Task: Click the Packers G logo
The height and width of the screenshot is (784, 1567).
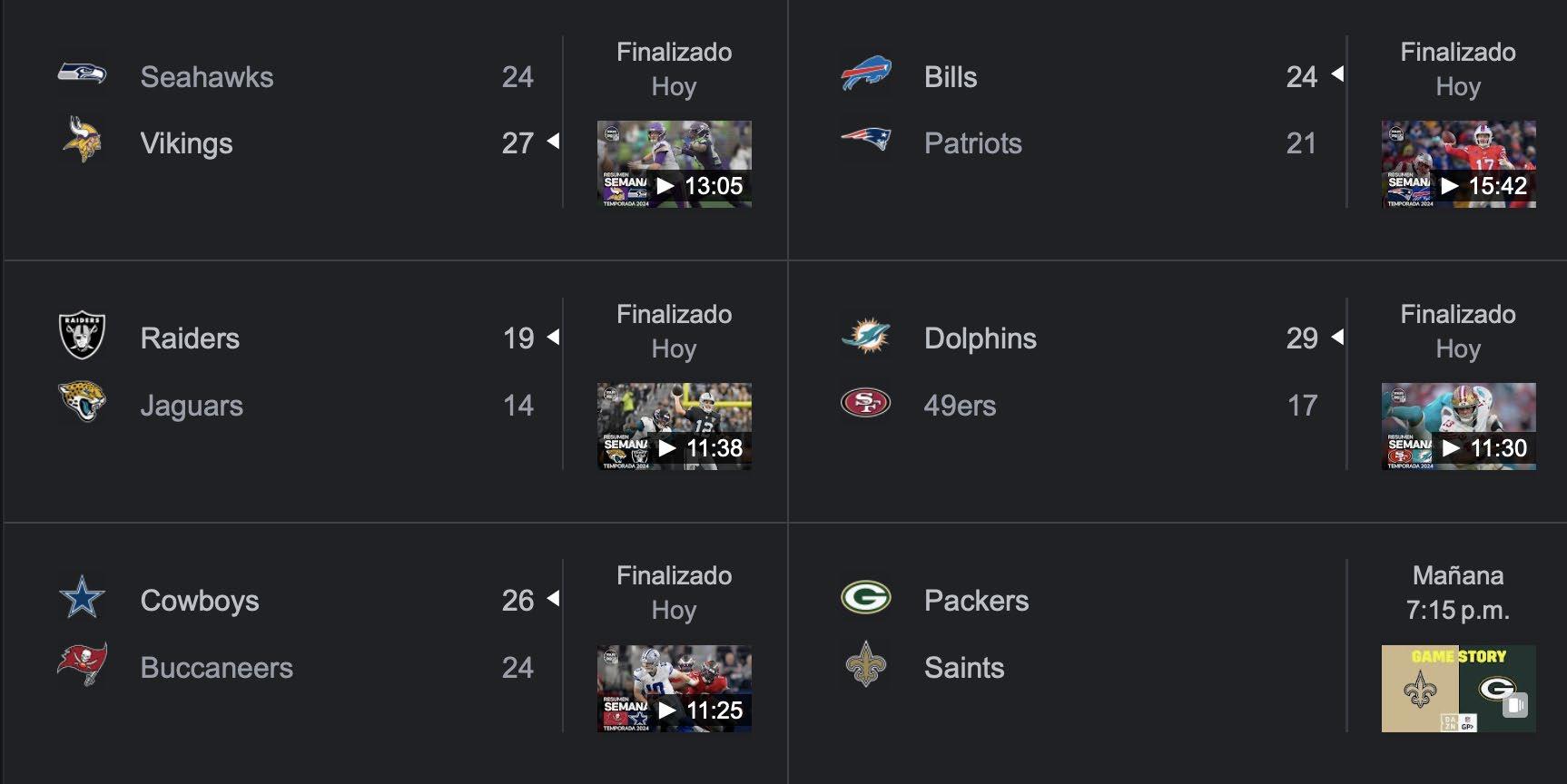Action: pyautogui.click(x=865, y=598)
